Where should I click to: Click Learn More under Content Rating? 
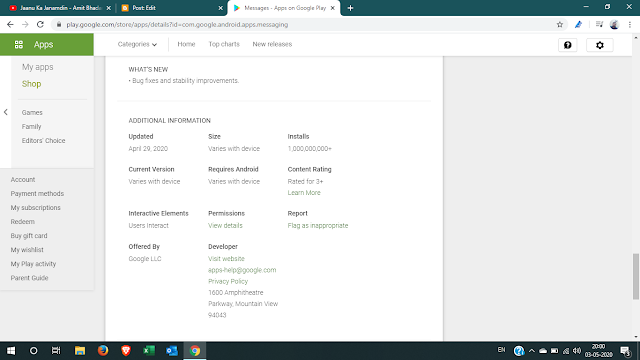(x=304, y=193)
